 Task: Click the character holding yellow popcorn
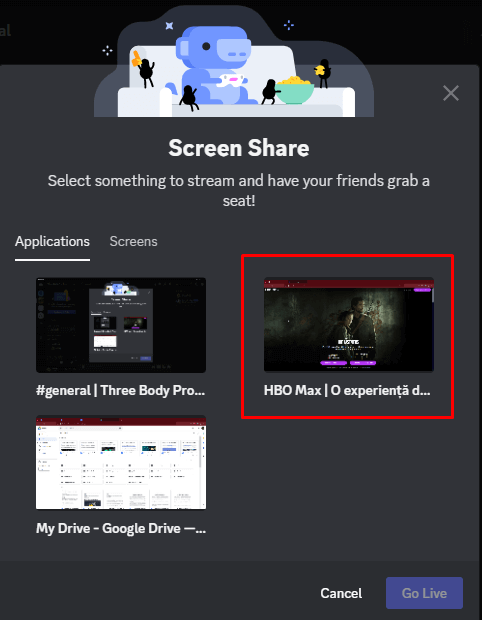coord(322,72)
